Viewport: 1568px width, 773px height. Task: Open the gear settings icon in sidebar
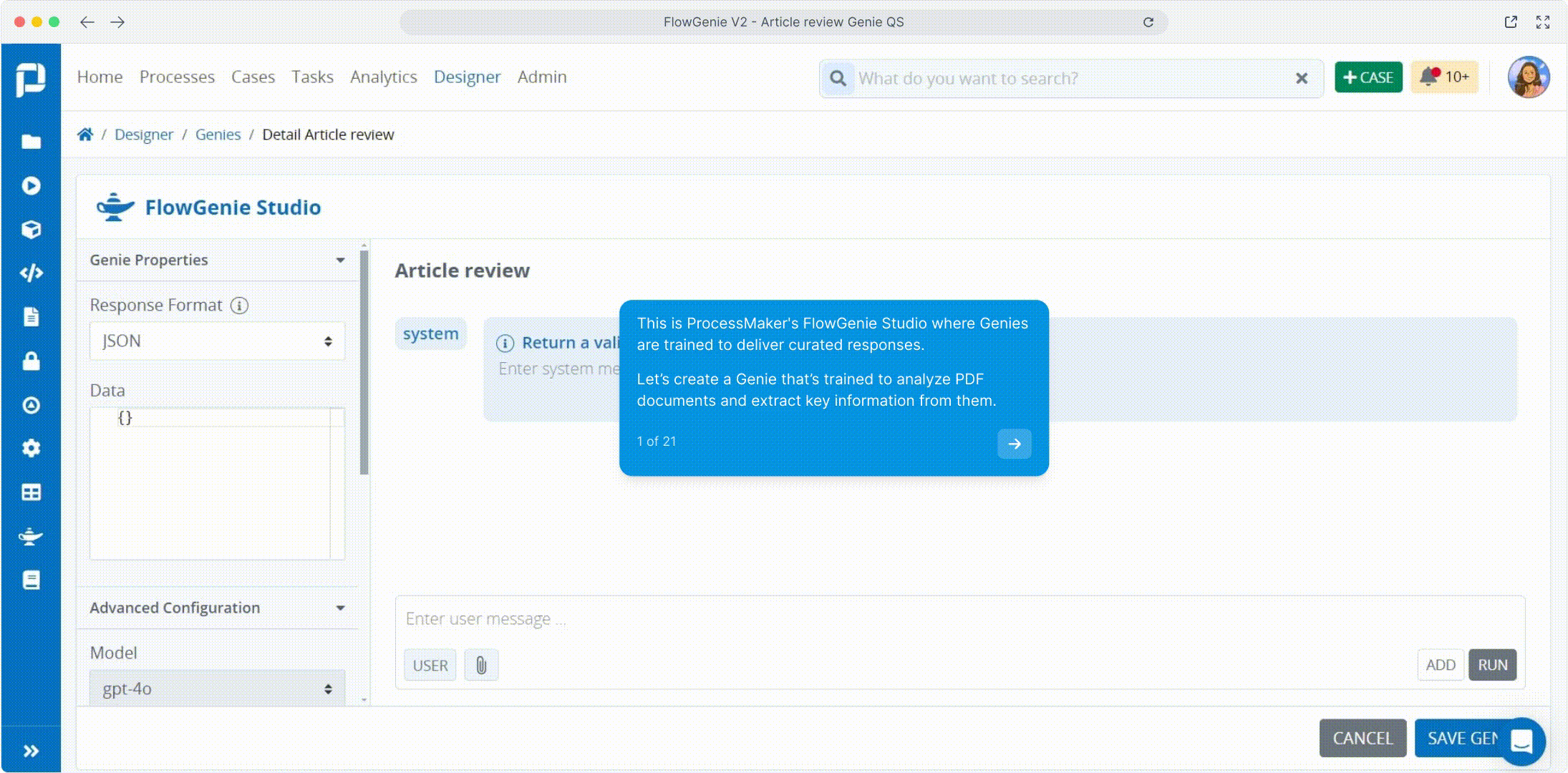[x=31, y=448]
